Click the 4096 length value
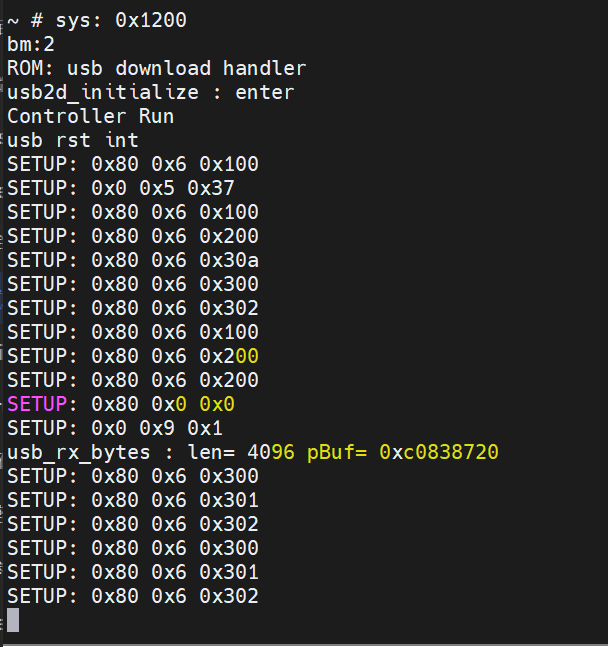Screen dimensions: 608x647 pyautogui.click(x=271, y=452)
